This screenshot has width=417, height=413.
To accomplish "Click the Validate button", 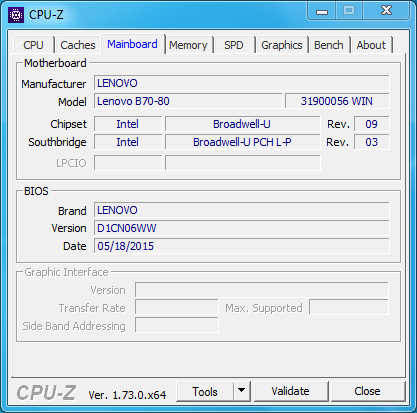I will (290, 392).
